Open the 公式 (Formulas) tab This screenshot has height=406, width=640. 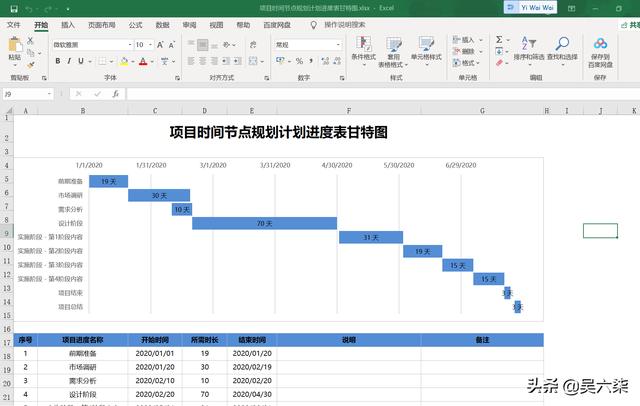[135, 24]
